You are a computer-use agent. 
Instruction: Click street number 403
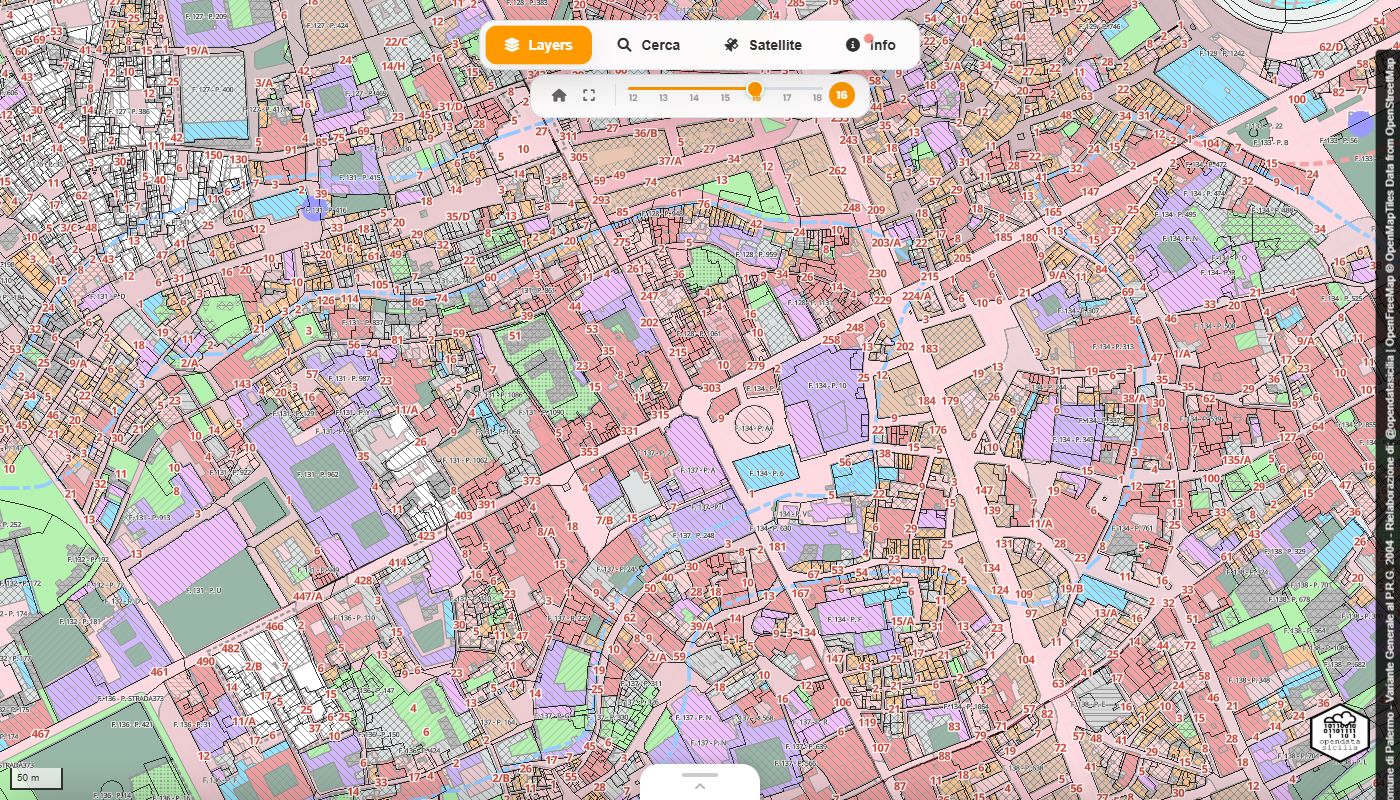click(x=463, y=516)
